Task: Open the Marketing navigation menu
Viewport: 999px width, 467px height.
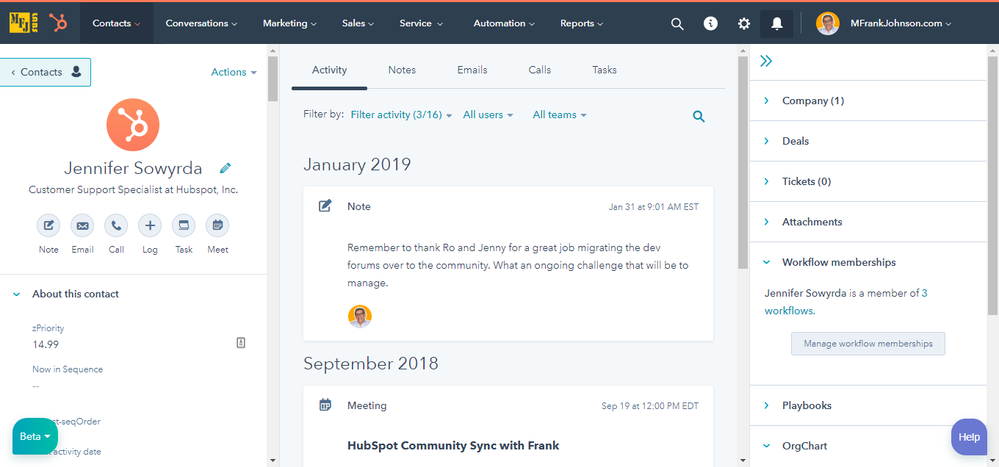Action: point(289,24)
